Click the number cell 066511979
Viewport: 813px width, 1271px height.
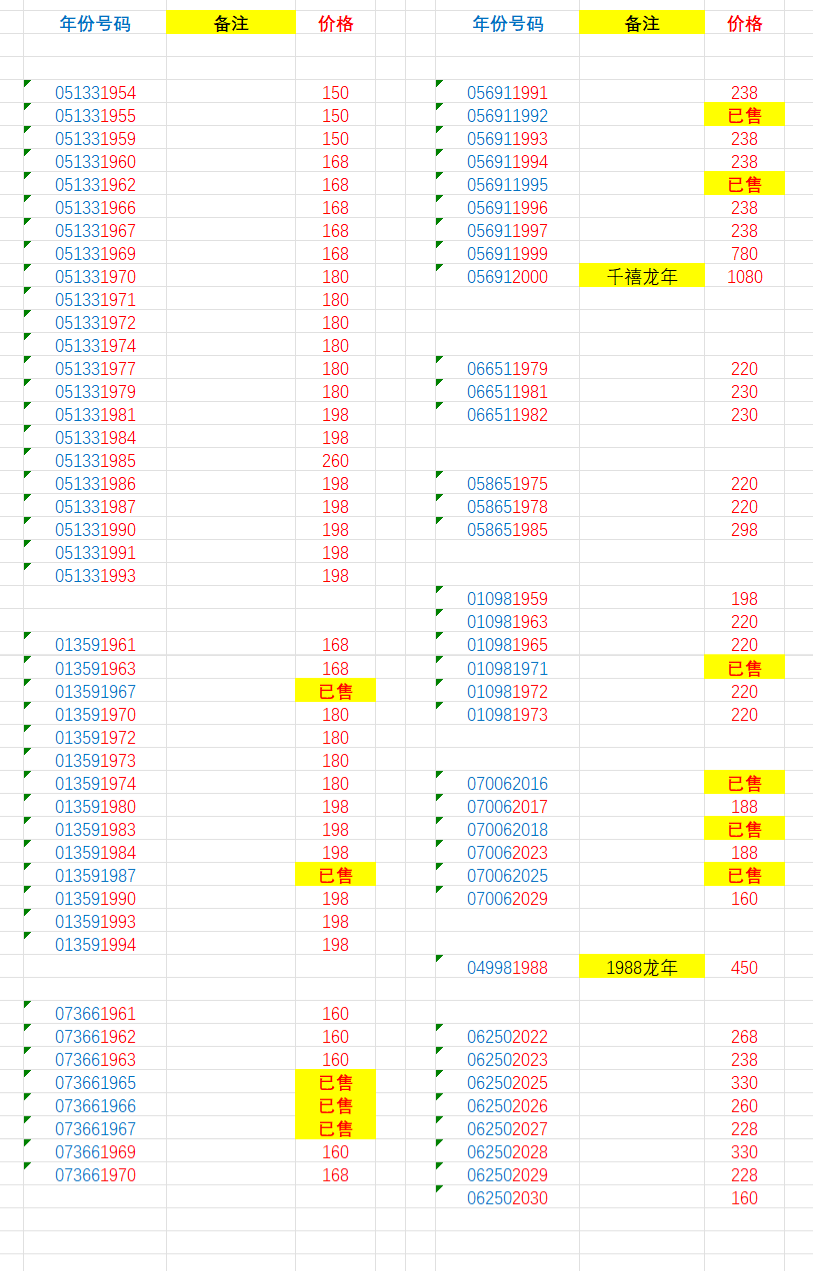507,369
